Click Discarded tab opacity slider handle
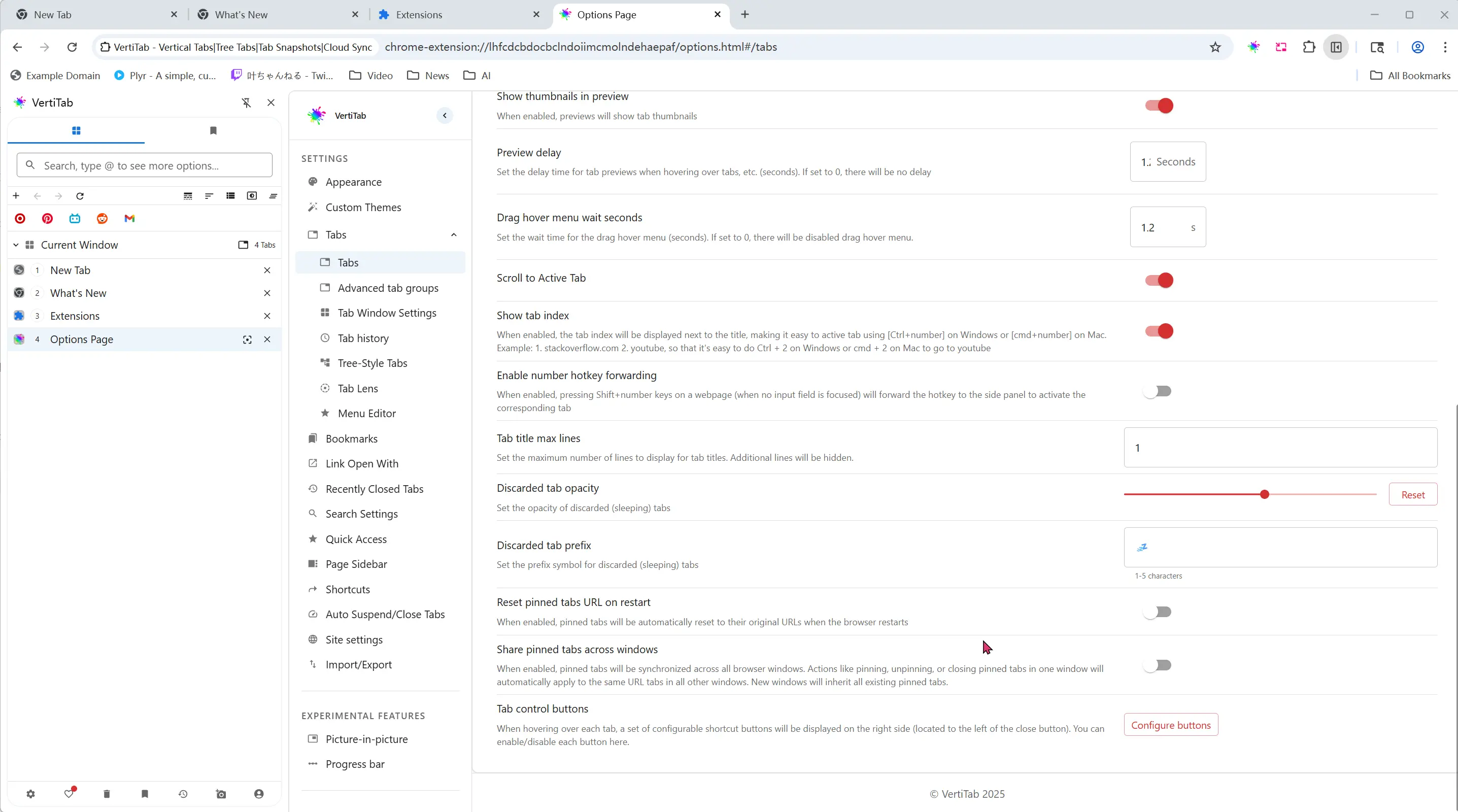Viewport: 1458px width, 812px height. click(1265, 494)
